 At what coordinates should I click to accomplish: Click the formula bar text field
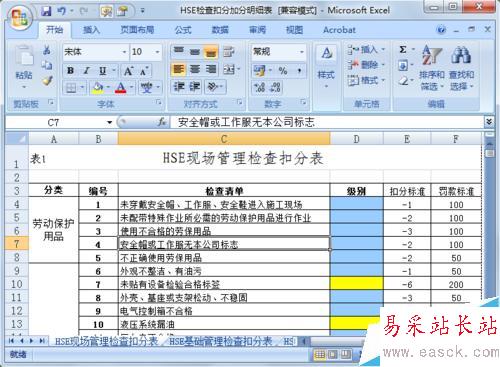[327, 122]
